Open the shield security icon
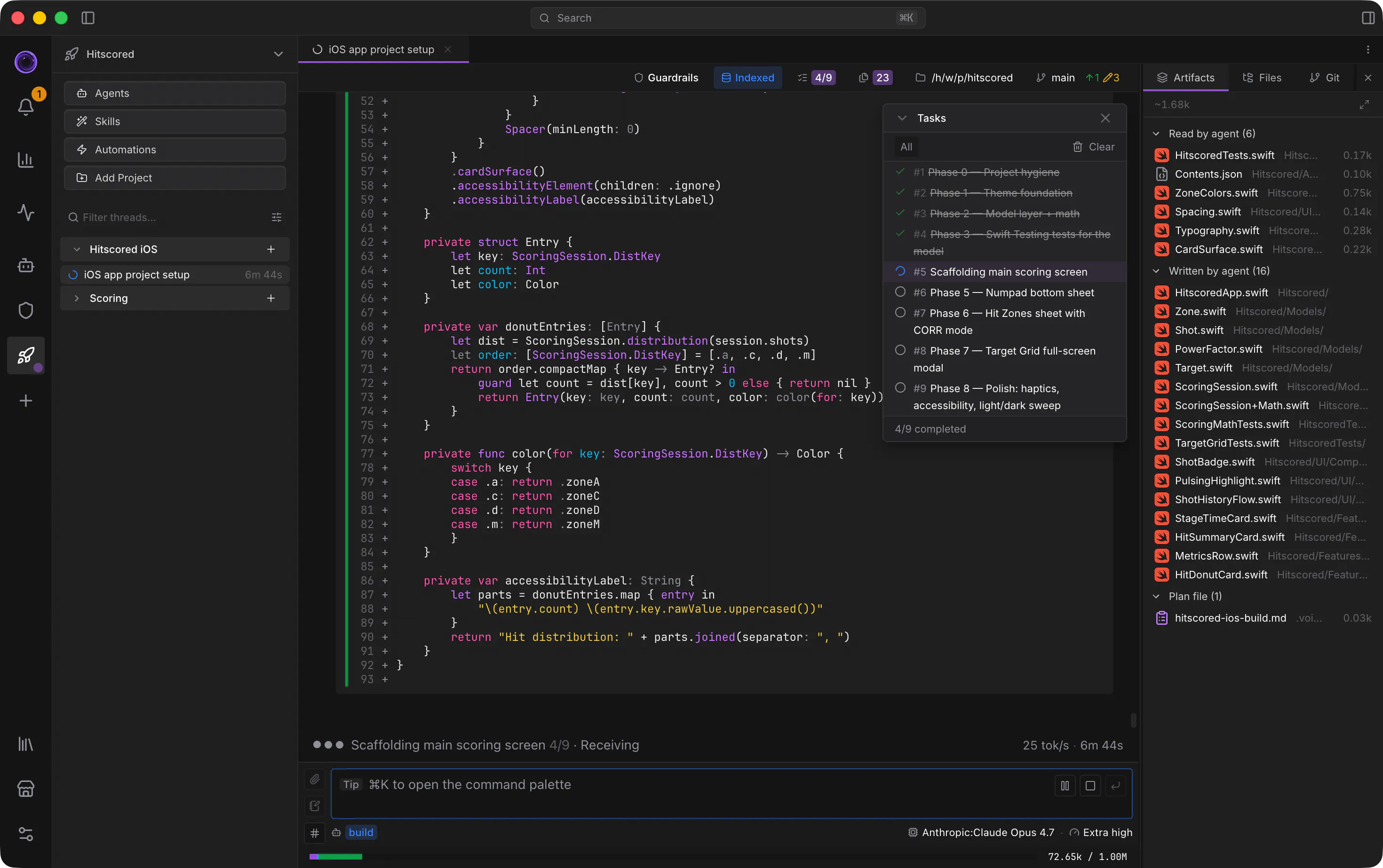 (26, 311)
